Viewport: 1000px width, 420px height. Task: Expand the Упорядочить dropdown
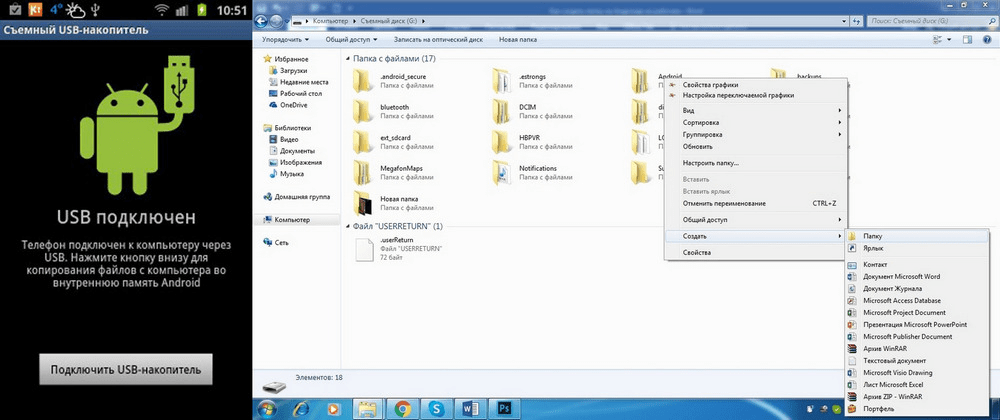pyautogui.click(x=284, y=40)
